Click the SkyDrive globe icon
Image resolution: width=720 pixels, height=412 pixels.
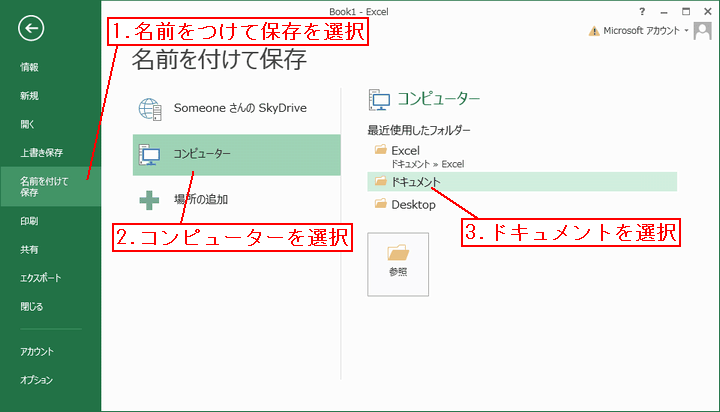click(150, 109)
